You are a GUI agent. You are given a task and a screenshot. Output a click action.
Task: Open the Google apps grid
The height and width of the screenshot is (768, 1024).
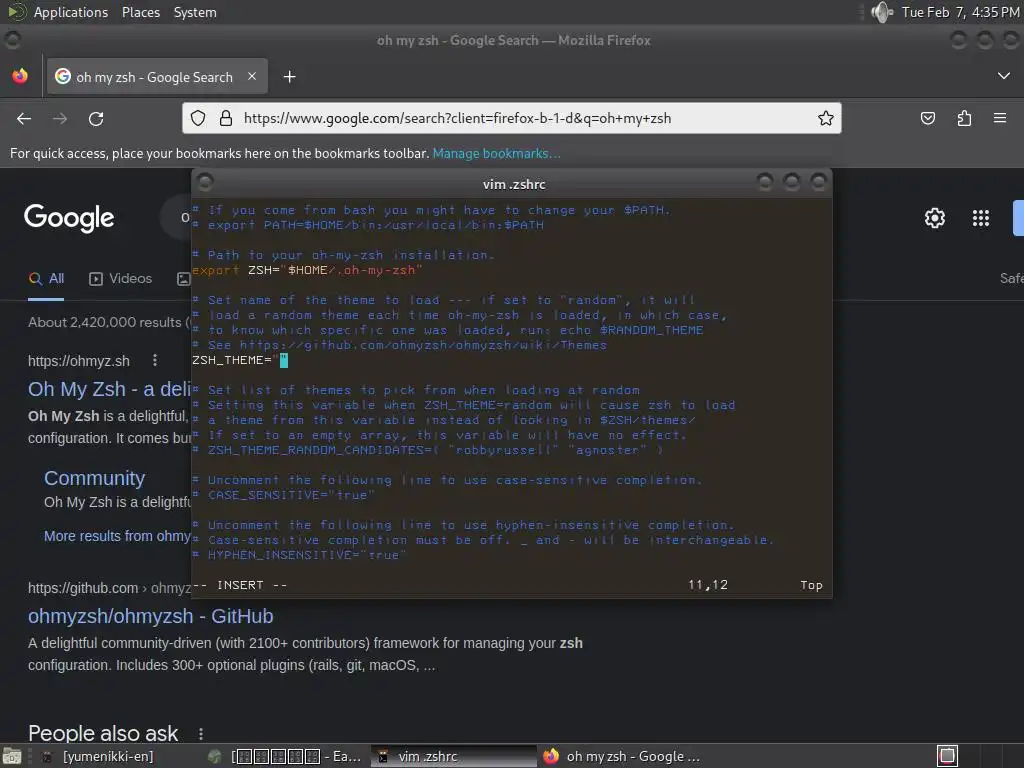point(981,217)
